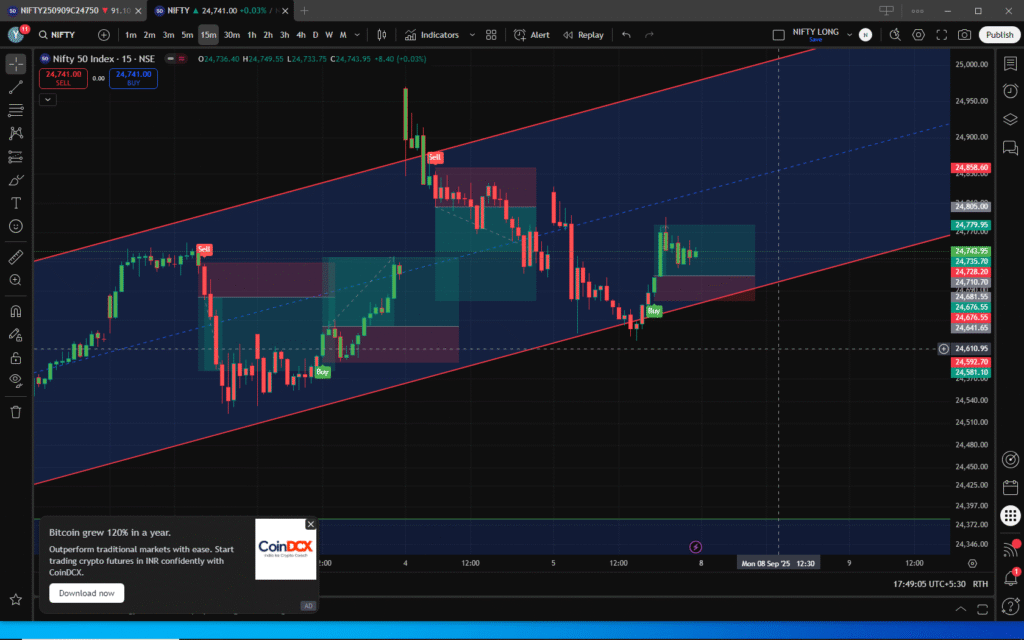Activate the Magnet mode icon
This screenshot has width=1024, height=640.
tap(16, 311)
